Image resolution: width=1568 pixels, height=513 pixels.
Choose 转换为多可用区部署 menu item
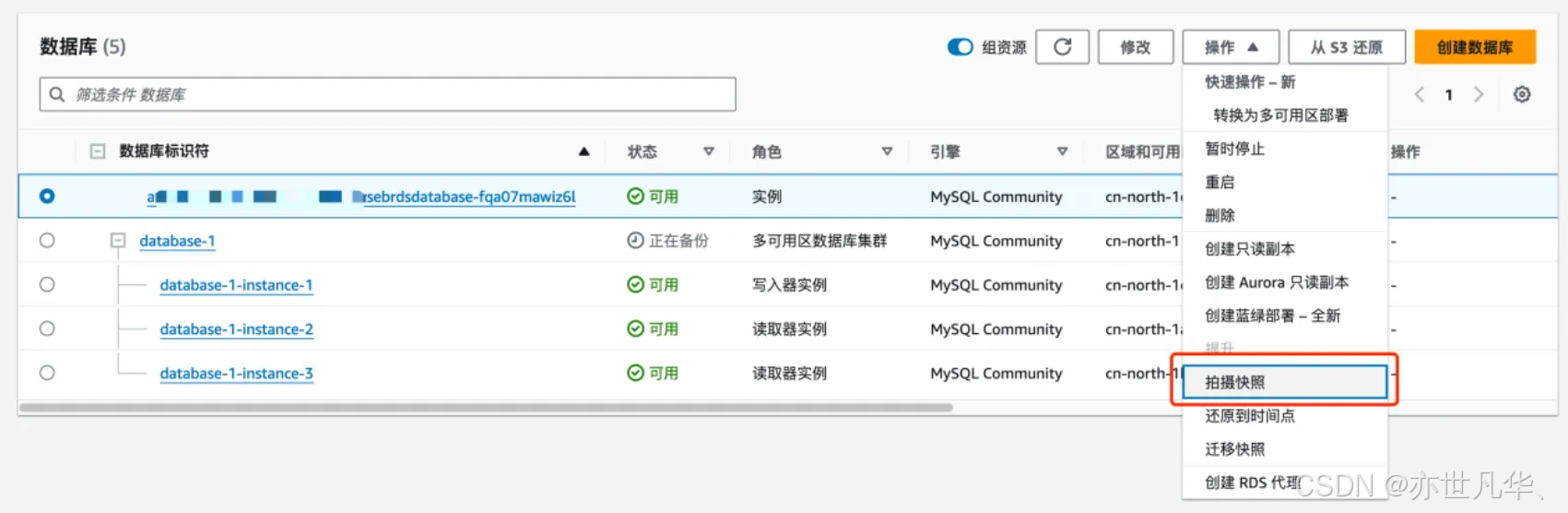coord(1280,115)
